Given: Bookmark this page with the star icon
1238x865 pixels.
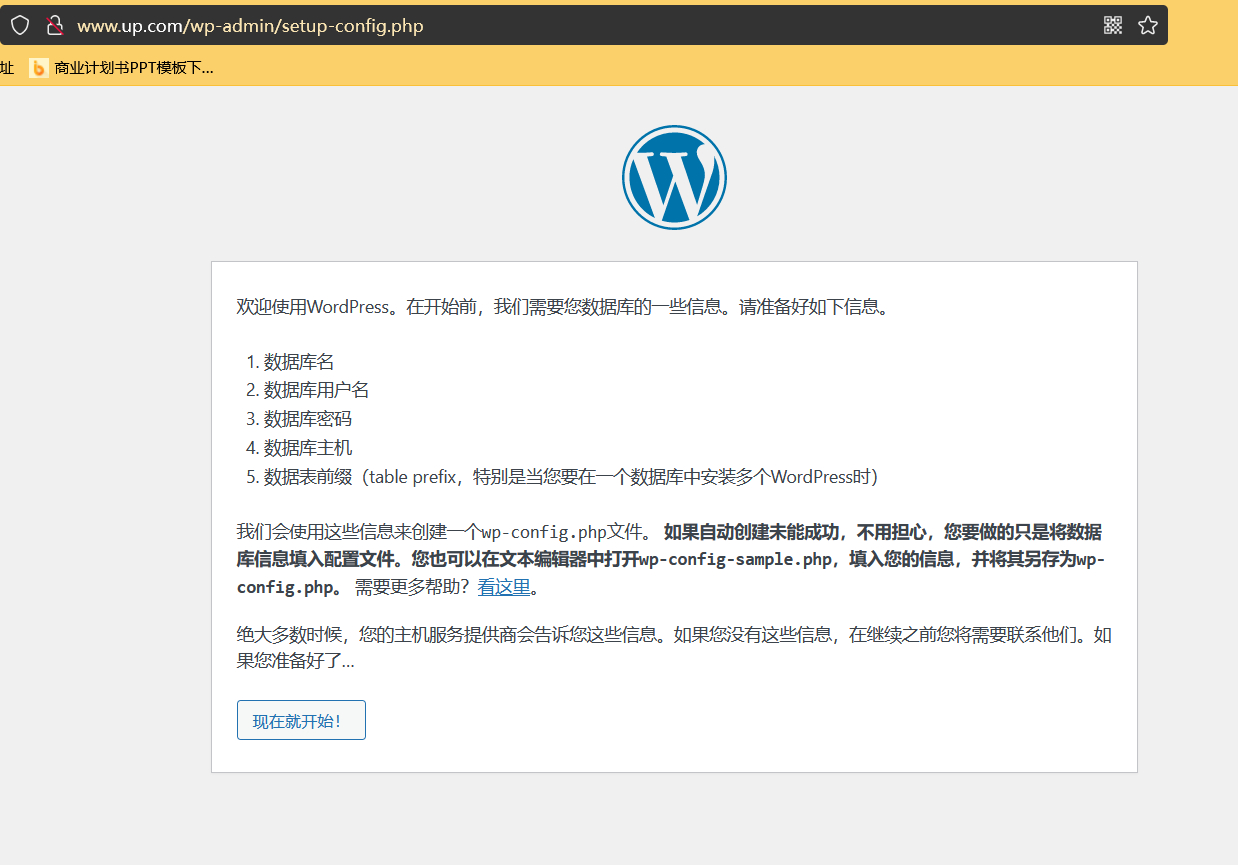Looking at the screenshot, I should tap(1148, 25).
